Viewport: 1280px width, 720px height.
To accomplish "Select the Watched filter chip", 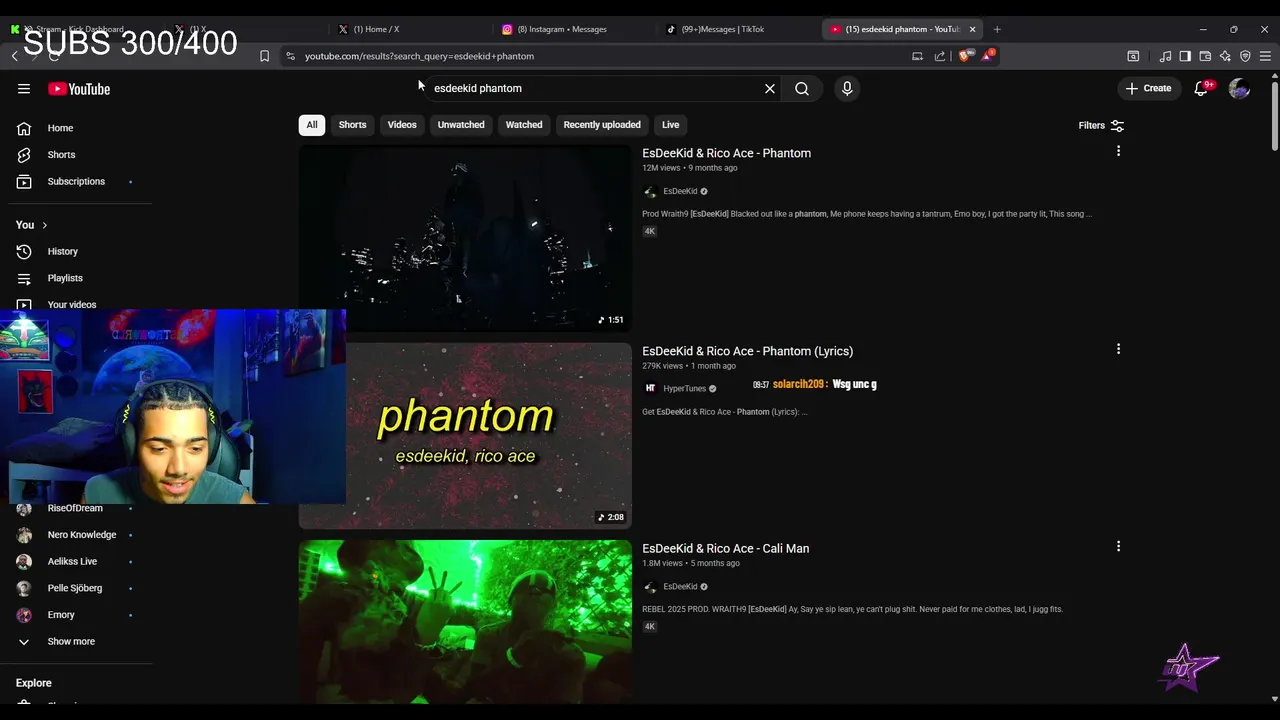I will coord(524,125).
